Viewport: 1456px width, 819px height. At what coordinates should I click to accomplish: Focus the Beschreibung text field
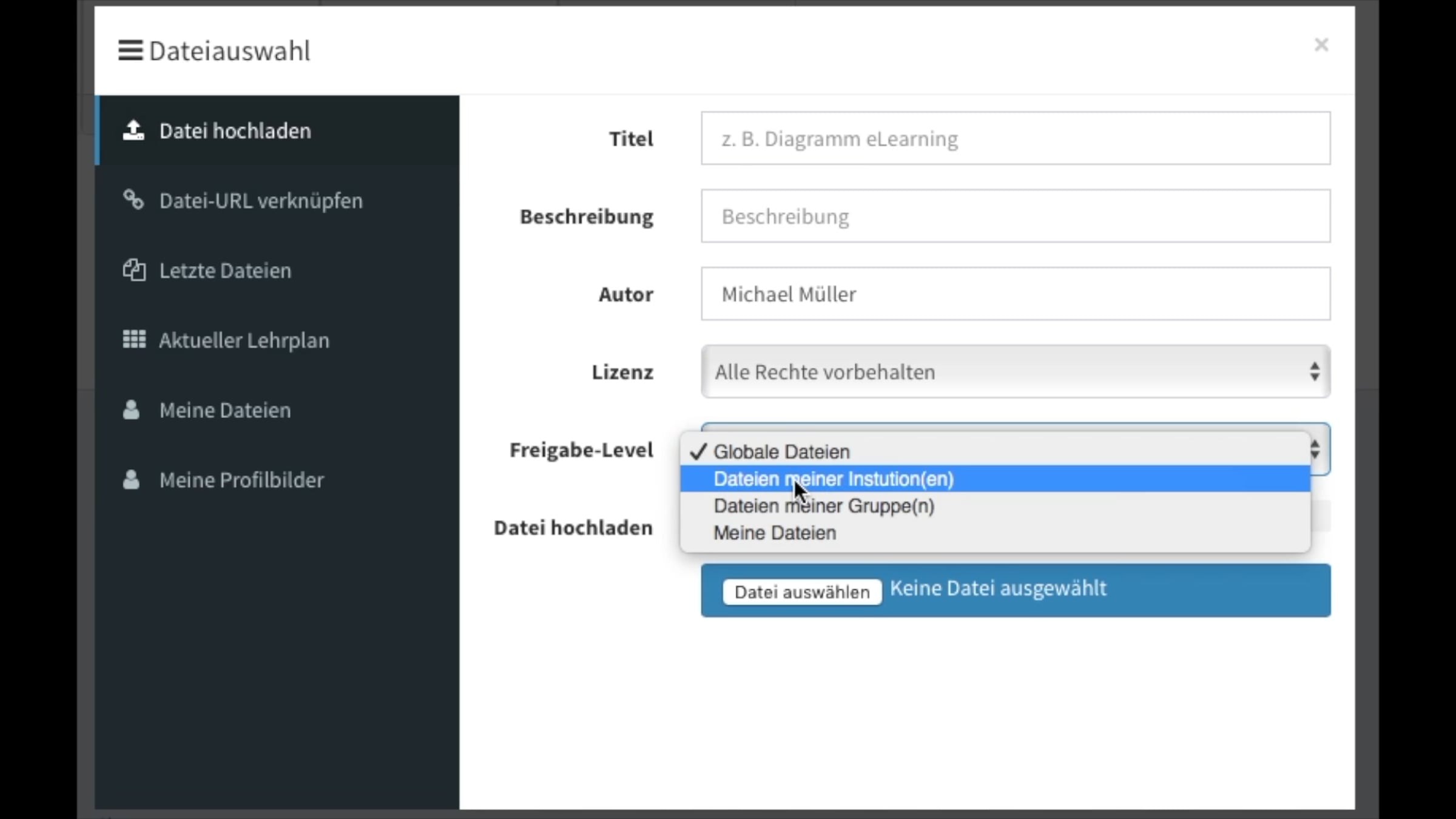coord(1015,216)
